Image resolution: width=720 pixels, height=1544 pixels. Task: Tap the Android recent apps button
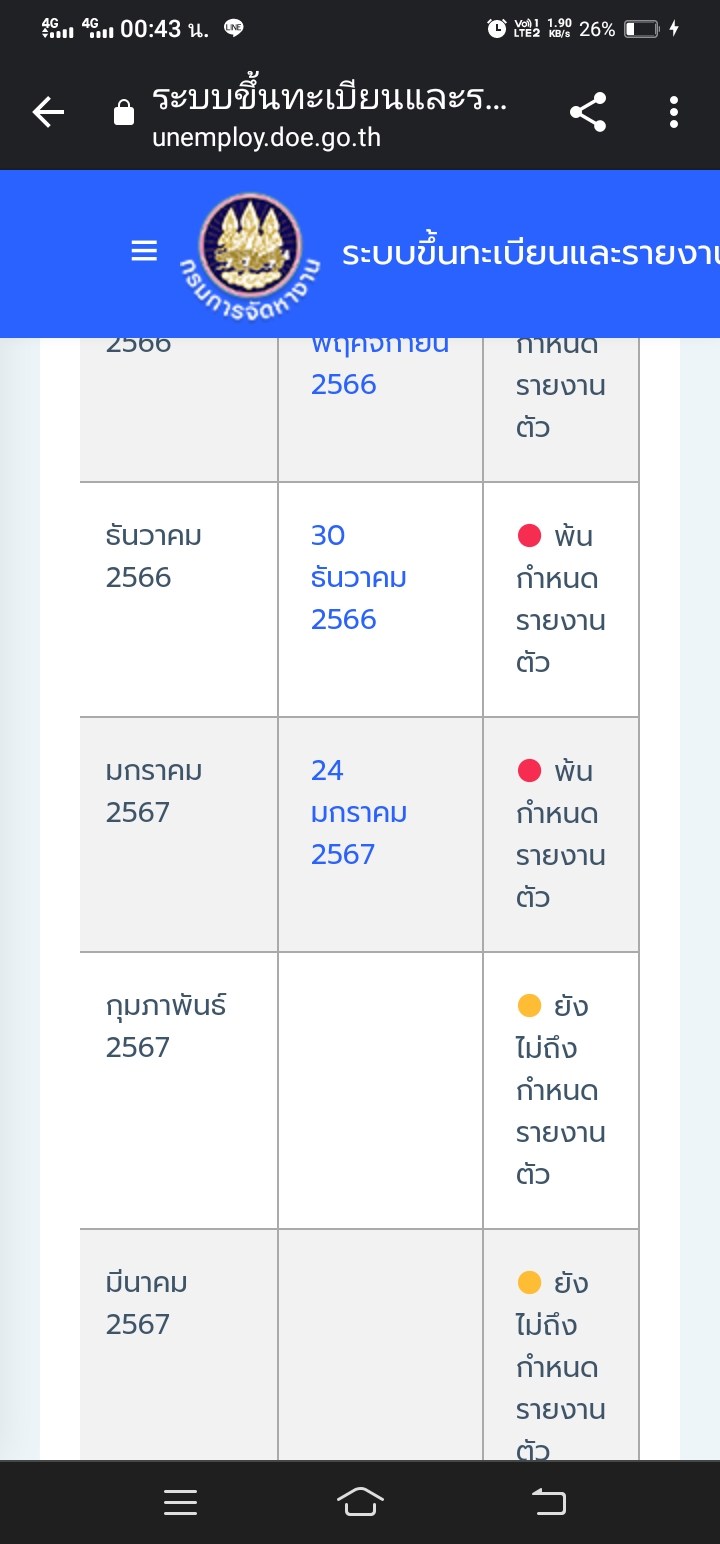[180, 1502]
